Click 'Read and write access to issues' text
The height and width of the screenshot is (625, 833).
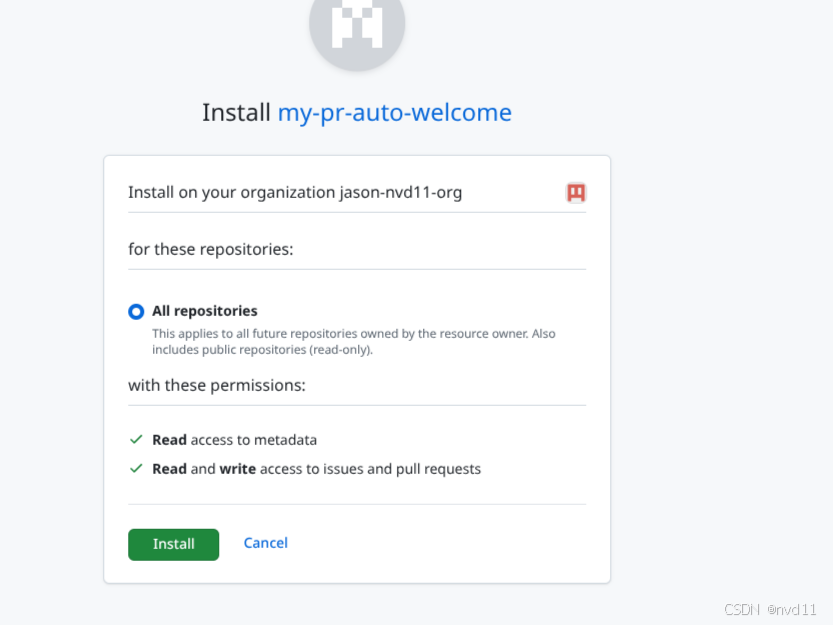[316, 469]
